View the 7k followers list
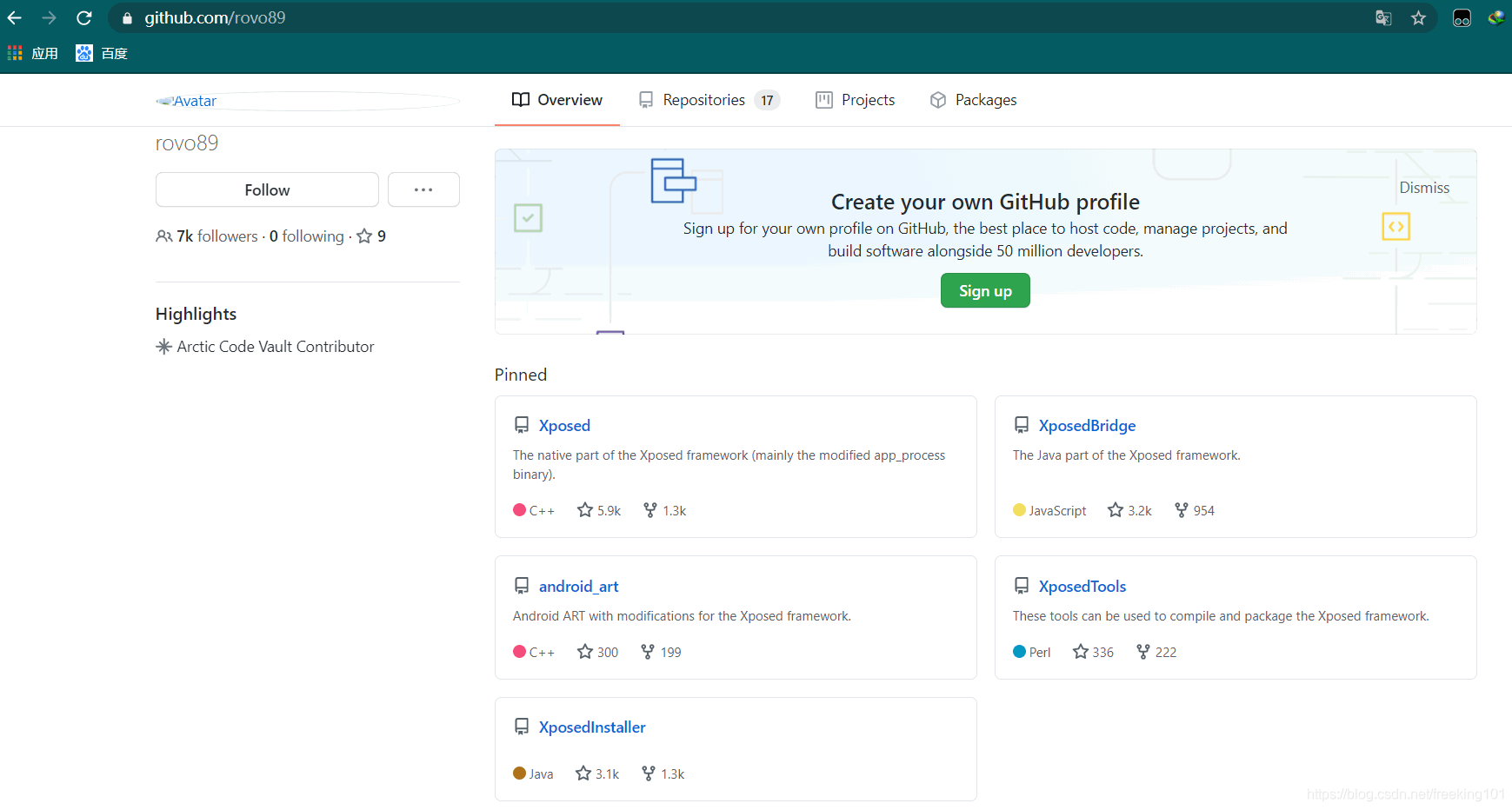The height and width of the screenshot is (810, 1512). point(208,236)
